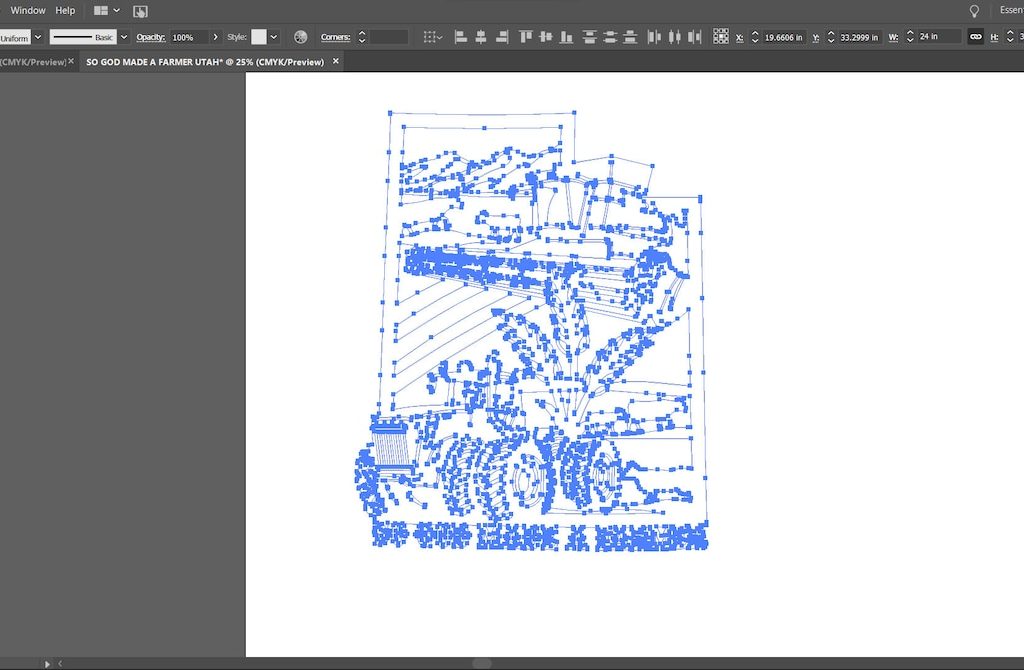Click the graphic Style swatch
The width and height of the screenshot is (1024, 670).
(259, 37)
